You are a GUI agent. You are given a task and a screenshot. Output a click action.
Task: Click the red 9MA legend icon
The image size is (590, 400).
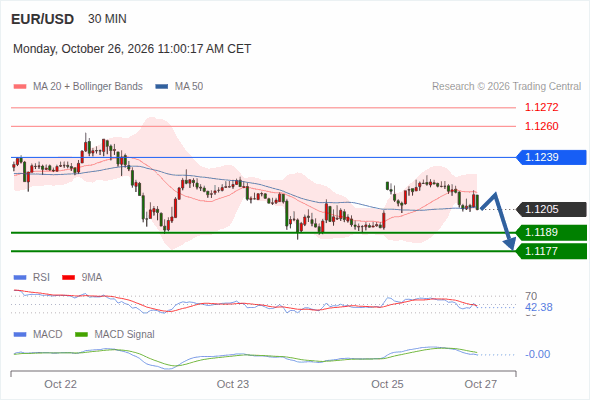point(68,278)
